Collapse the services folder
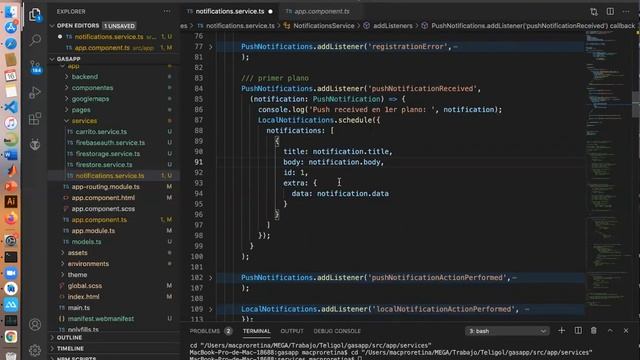640x360 pixels. point(84,121)
